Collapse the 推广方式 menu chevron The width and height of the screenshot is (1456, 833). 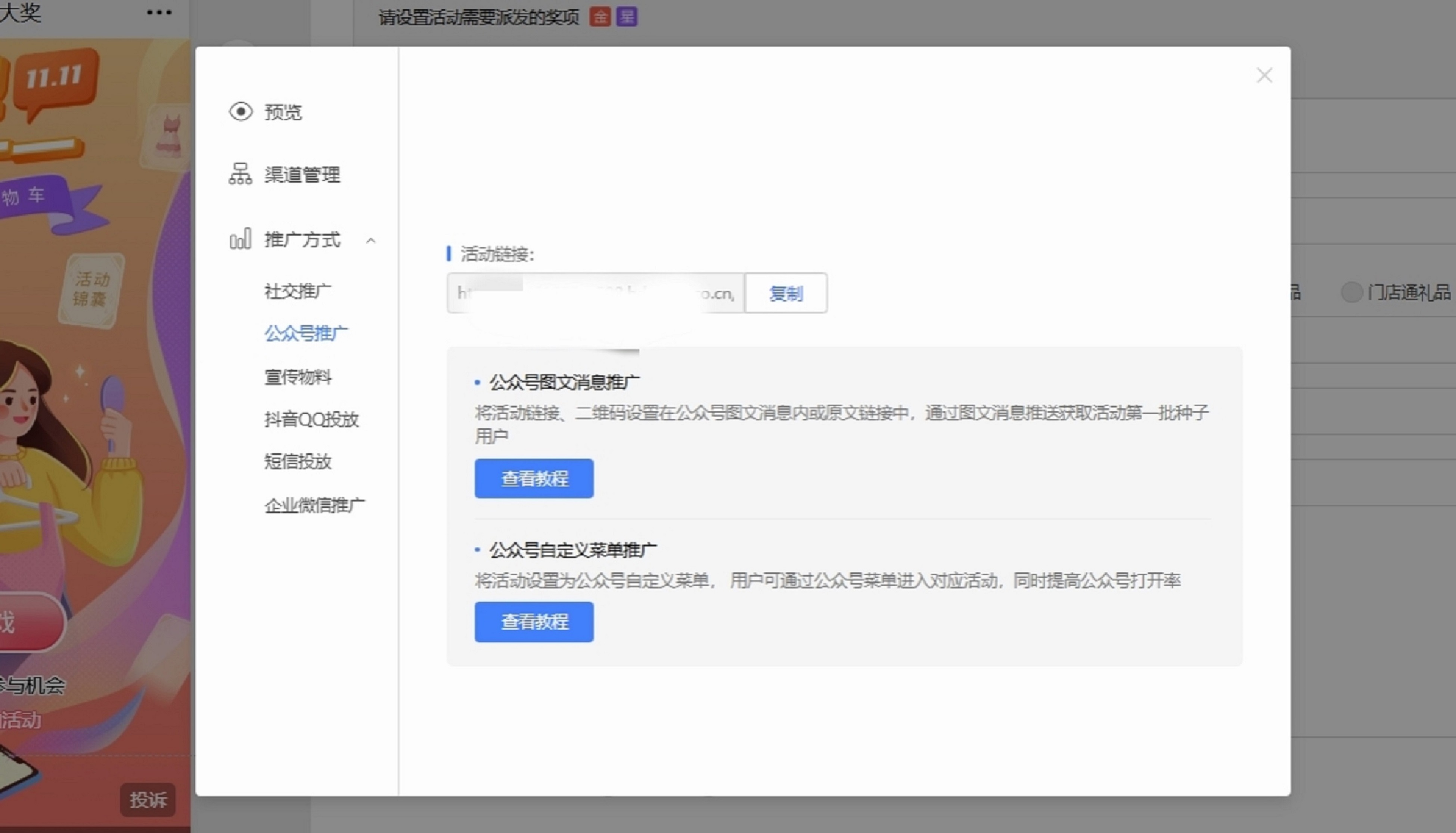(370, 241)
